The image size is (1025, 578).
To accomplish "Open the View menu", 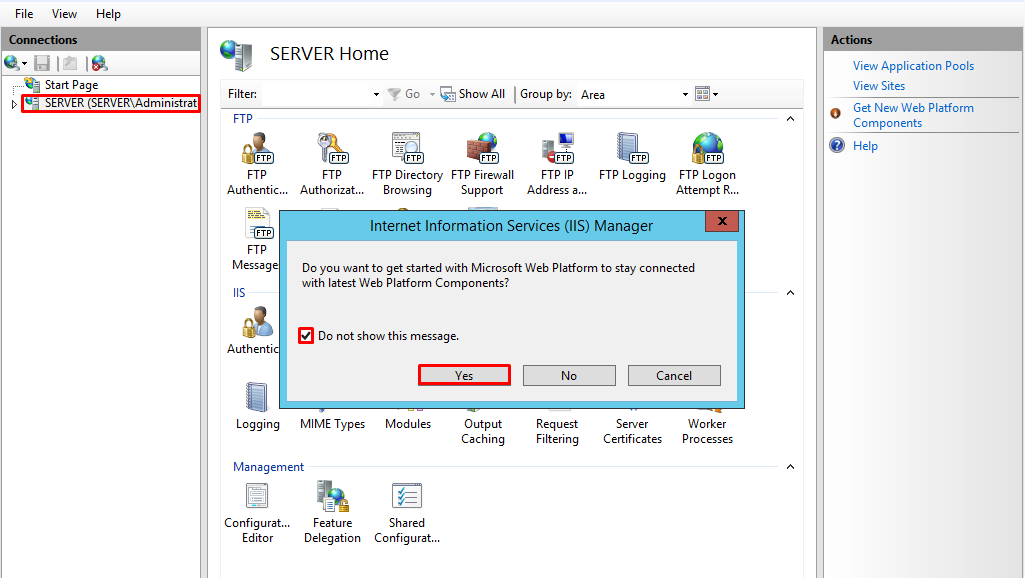I will point(64,14).
